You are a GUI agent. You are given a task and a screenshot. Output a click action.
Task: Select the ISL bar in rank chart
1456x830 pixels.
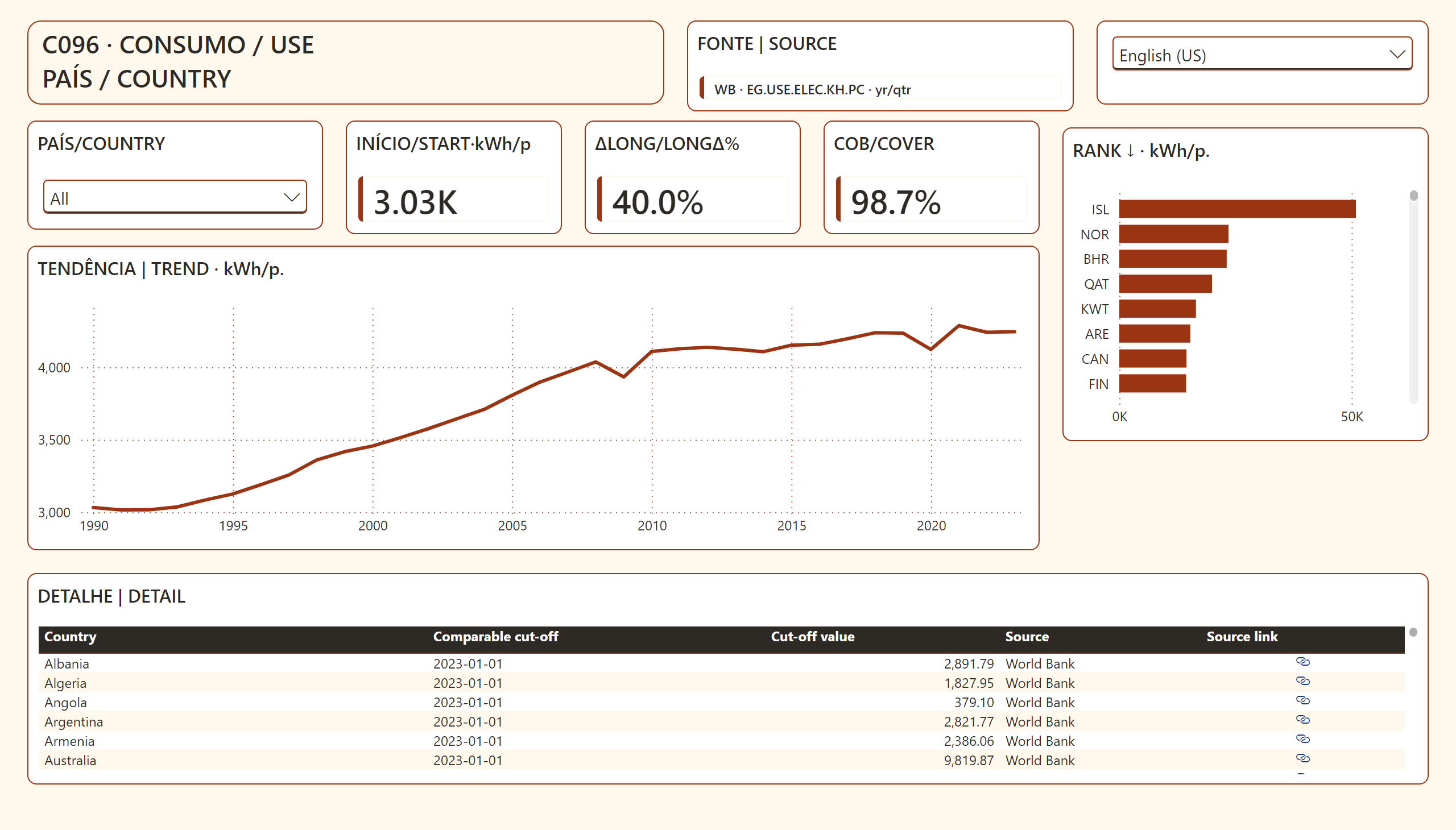click(1237, 209)
